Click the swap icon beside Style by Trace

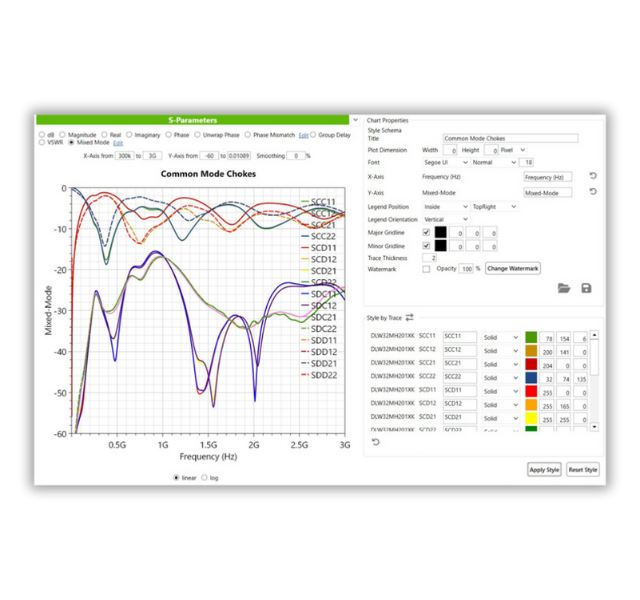coord(409,318)
